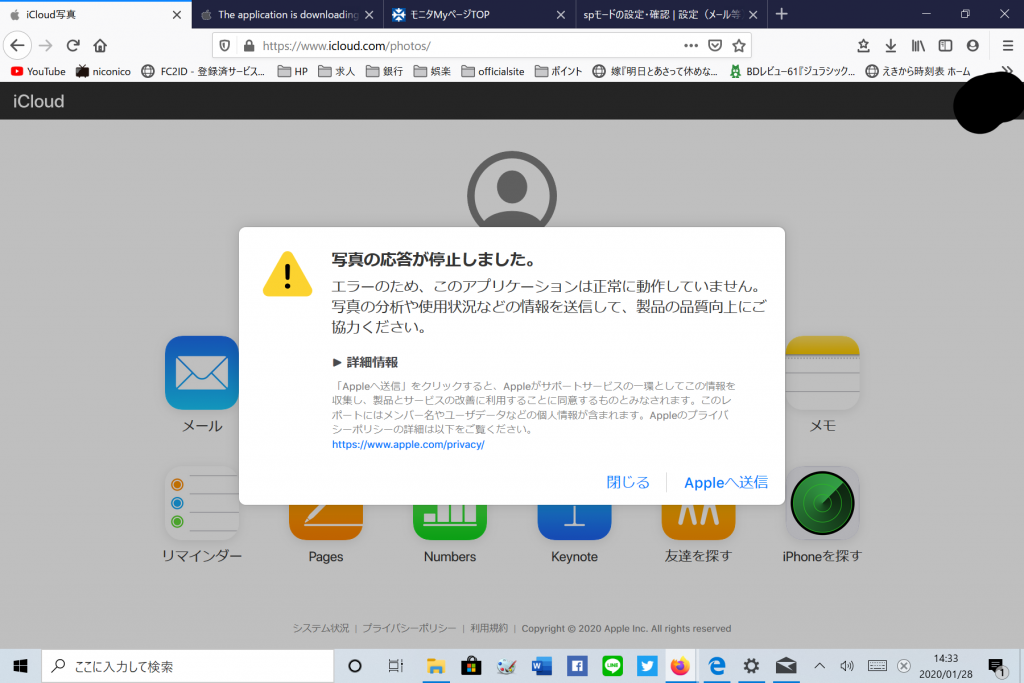This screenshot has width=1024, height=683.
Task: Open Microsoft Edge from the taskbar
Action: click(x=716, y=666)
